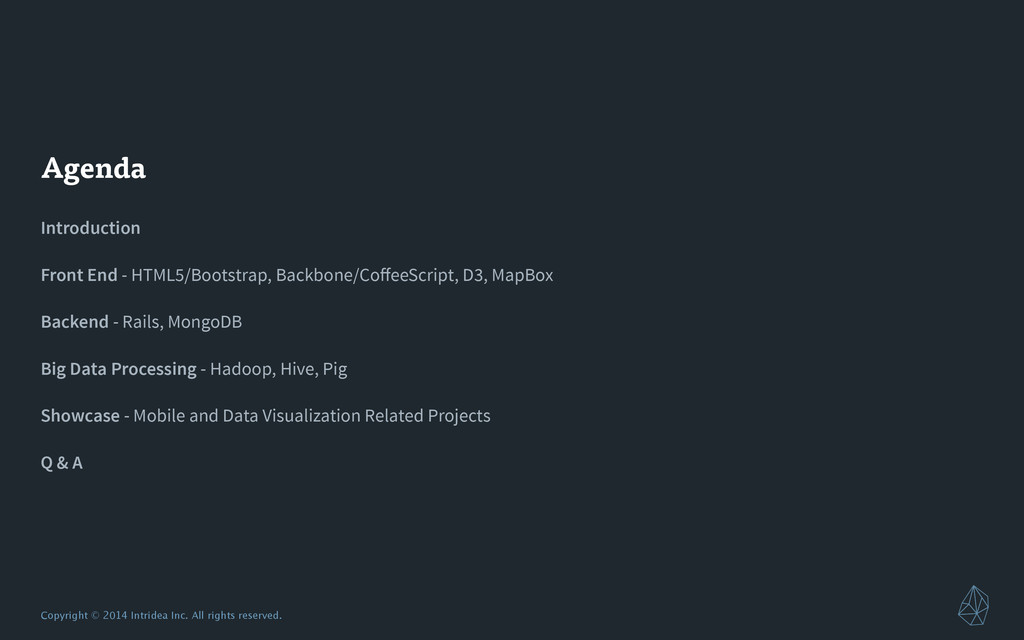1024x640 pixels.
Task: Click the Showcase bold label
Action: coord(80,416)
